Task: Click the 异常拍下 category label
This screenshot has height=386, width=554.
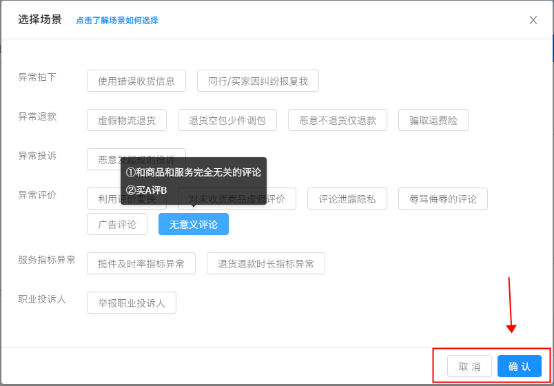Action: 37,77
